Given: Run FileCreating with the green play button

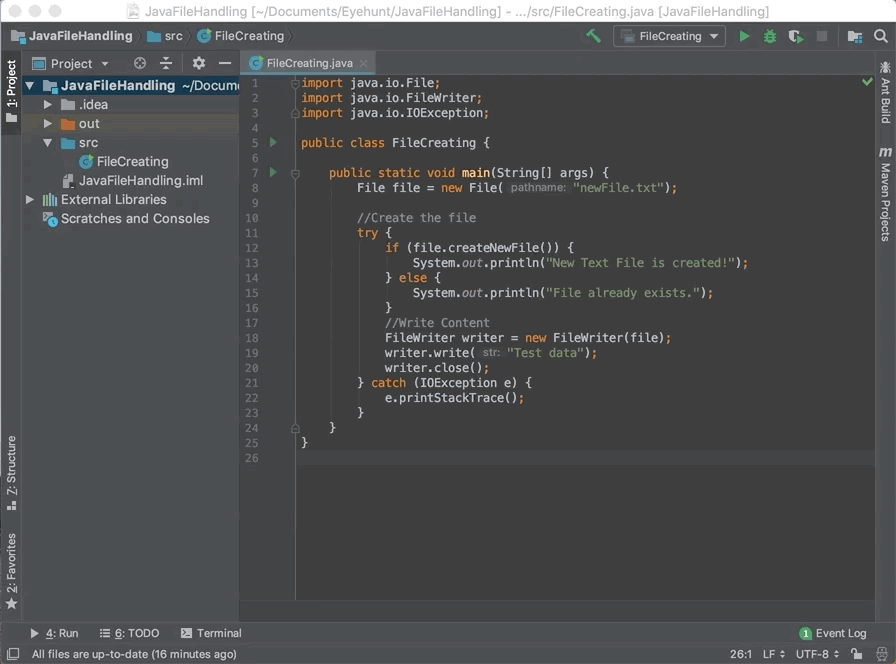Looking at the screenshot, I should pos(744,36).
